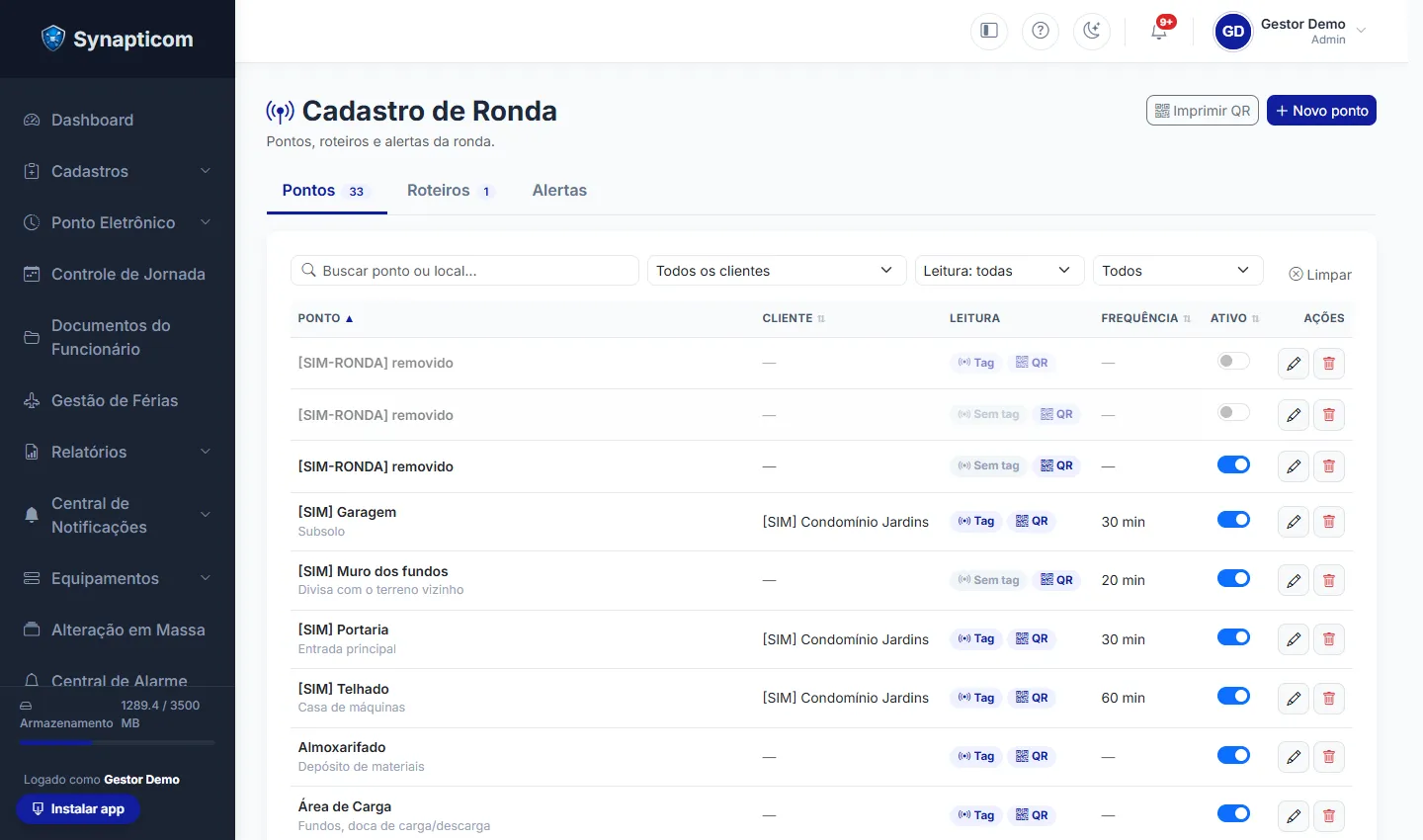Edit the [SIM] Muro dos fundos point
Screen dimensions: 1423x840
(x=1294, y=581)
